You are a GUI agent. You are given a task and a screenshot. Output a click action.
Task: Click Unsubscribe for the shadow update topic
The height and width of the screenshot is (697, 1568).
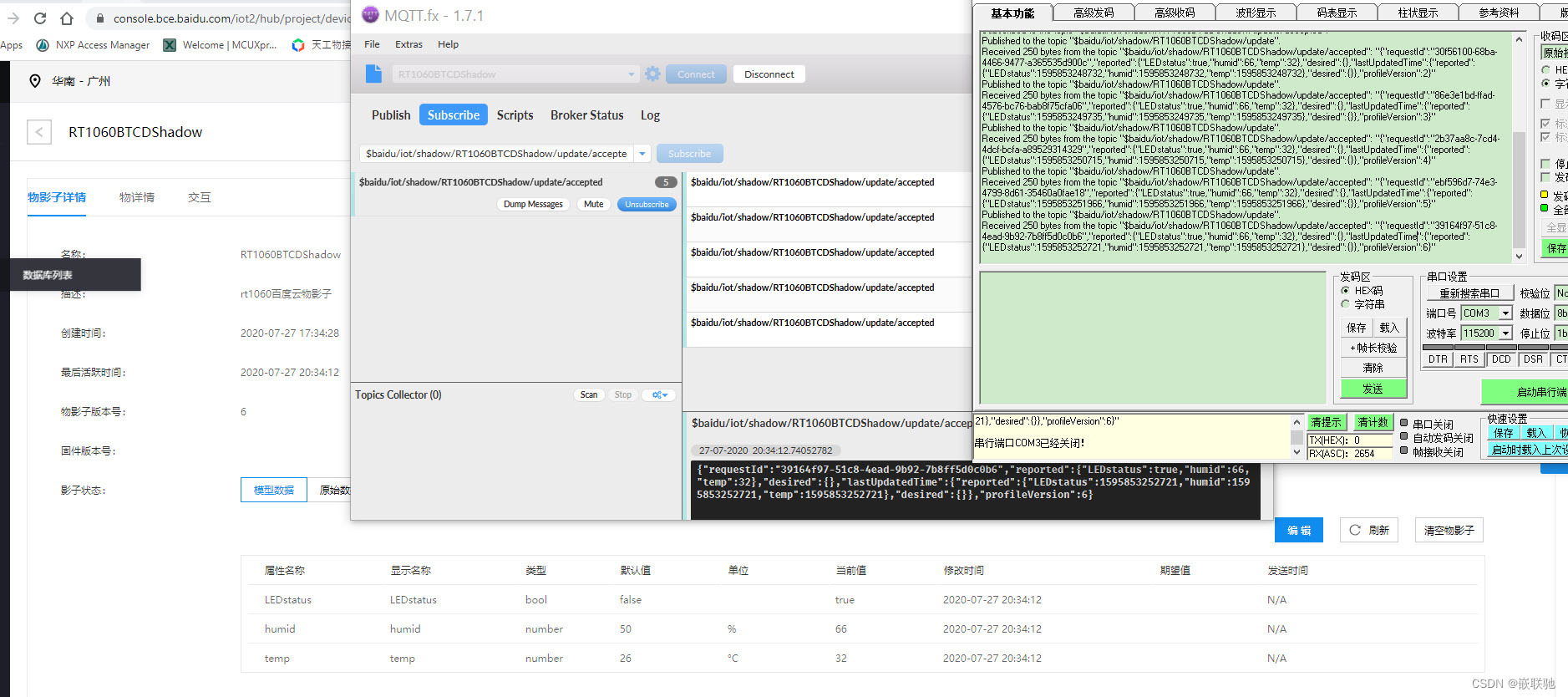(647, 204)
